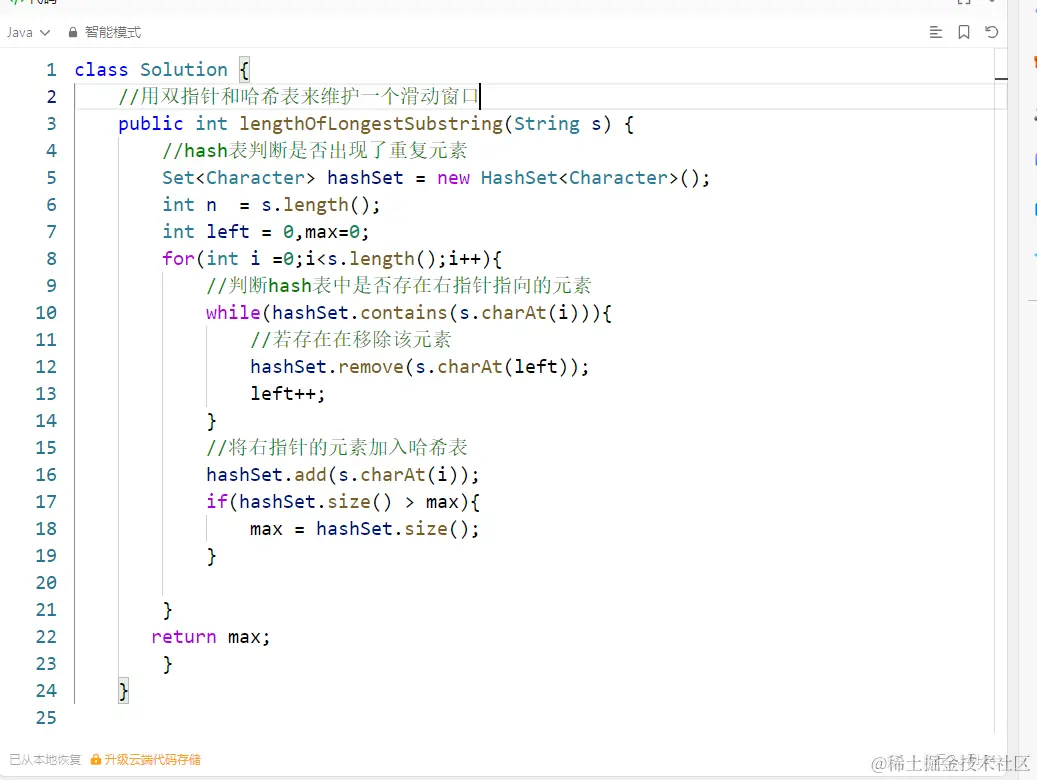Click the 'left++;' statement

pyautogui.click(x=288, y=394)
